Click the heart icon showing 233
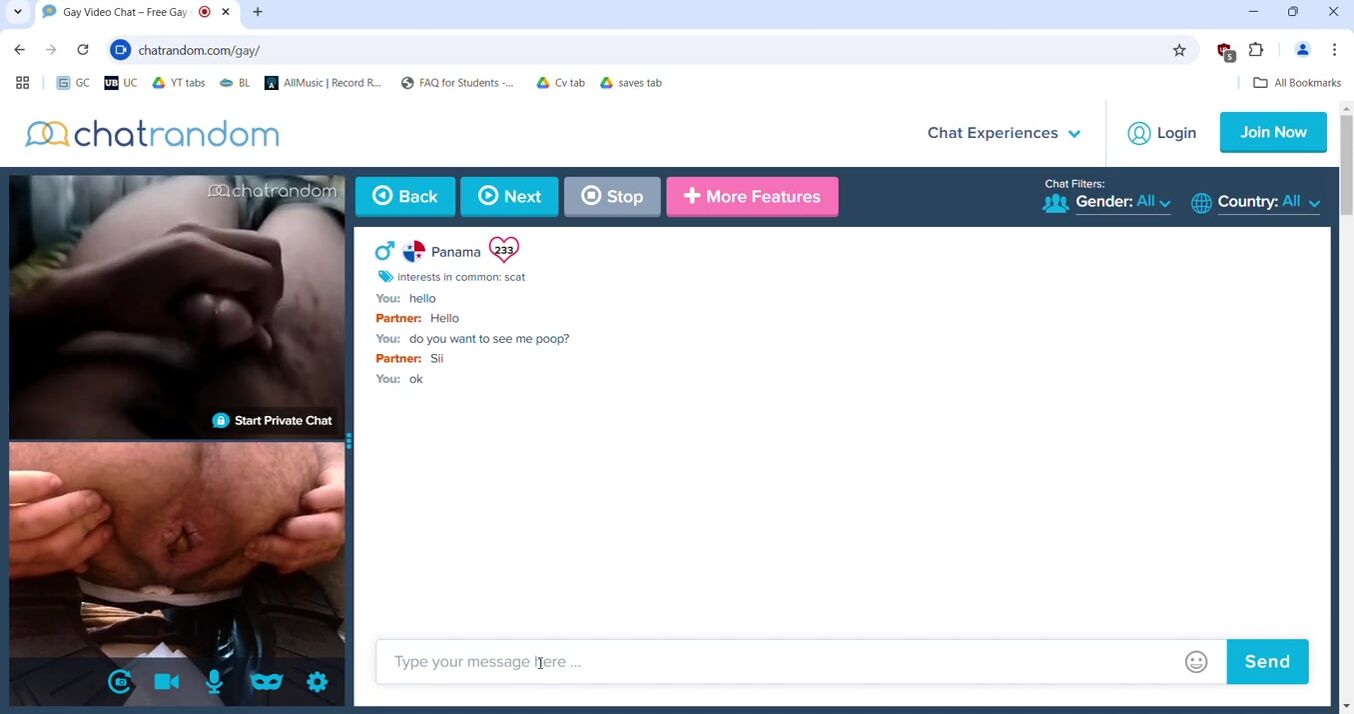 coord(504,250)
